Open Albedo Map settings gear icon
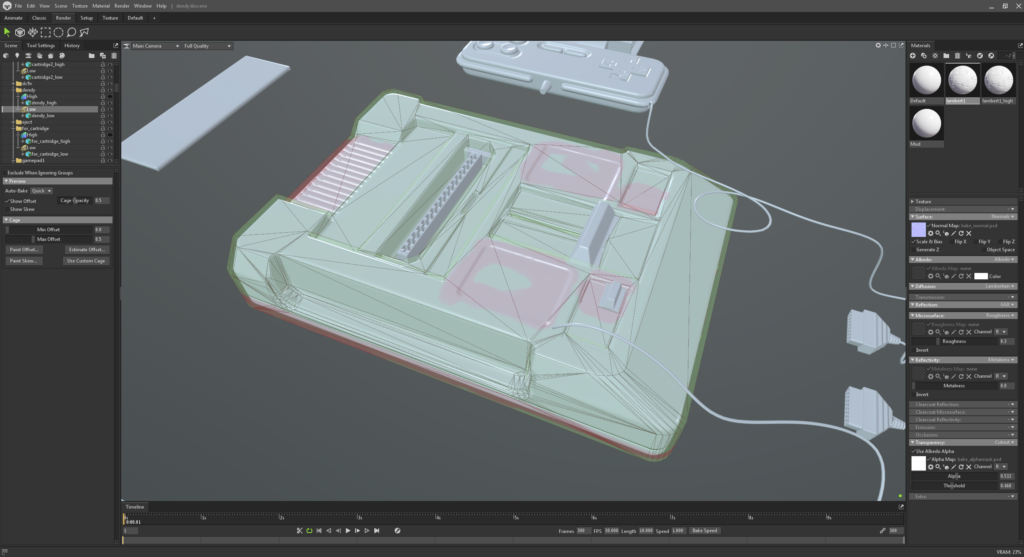This screenshot has width=1024, height=557. tap(931, 276)
